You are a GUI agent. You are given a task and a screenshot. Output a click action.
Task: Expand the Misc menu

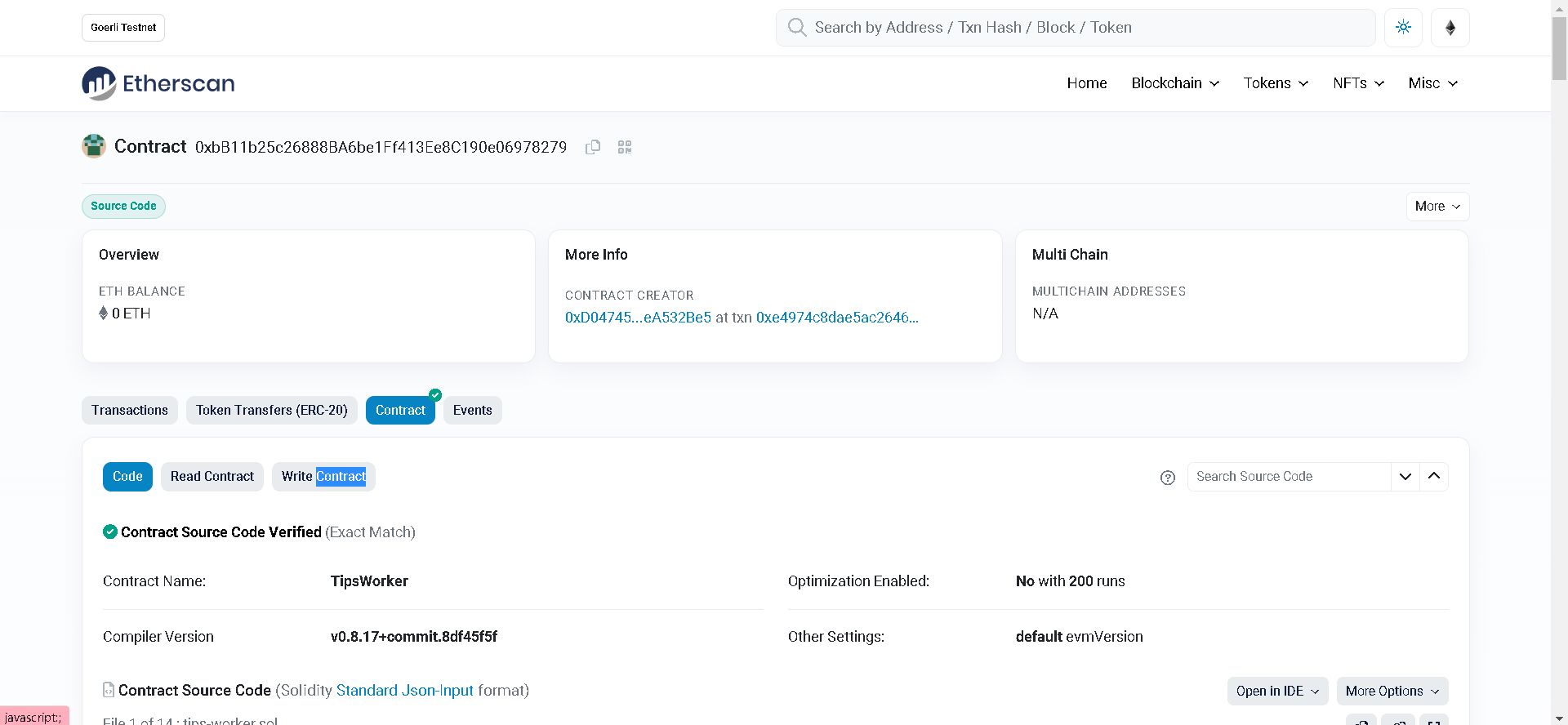coord(1433,83)
